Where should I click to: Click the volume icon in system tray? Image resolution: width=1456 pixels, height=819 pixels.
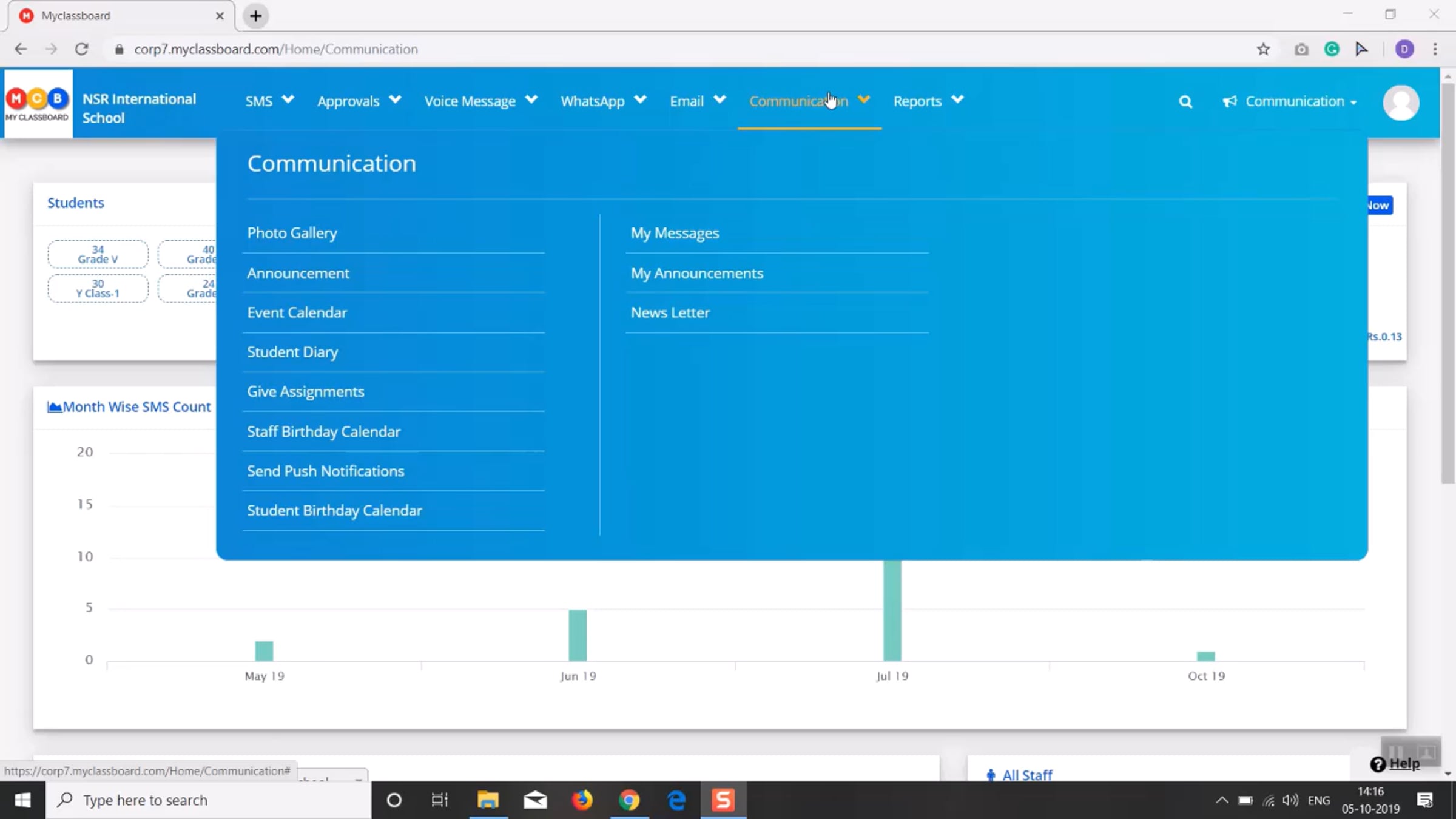[x=1290, y=800]
